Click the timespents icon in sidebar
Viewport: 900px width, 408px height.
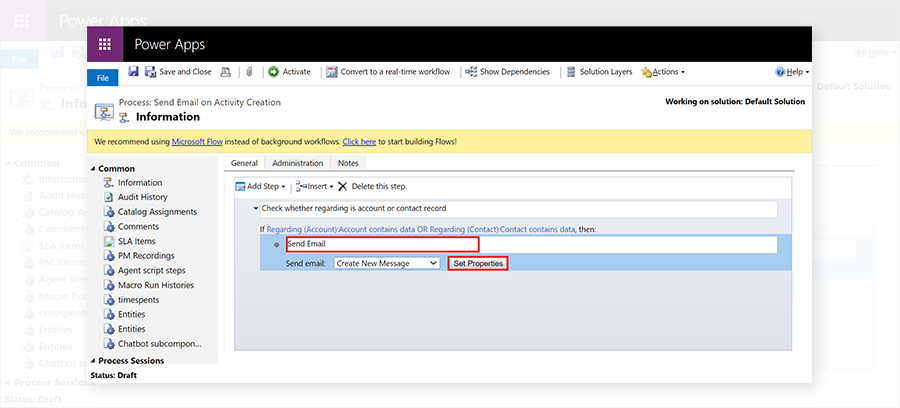click(x=108, y=300)
